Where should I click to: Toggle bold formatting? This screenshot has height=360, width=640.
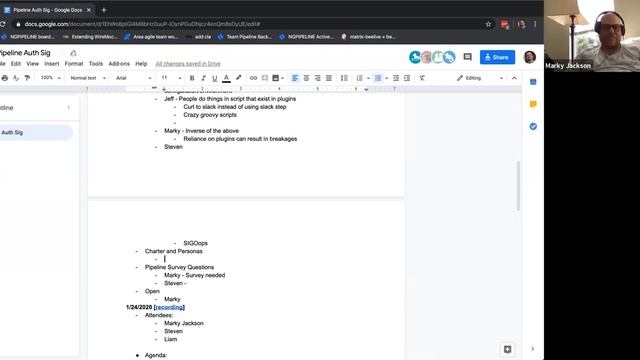(192, 78)
